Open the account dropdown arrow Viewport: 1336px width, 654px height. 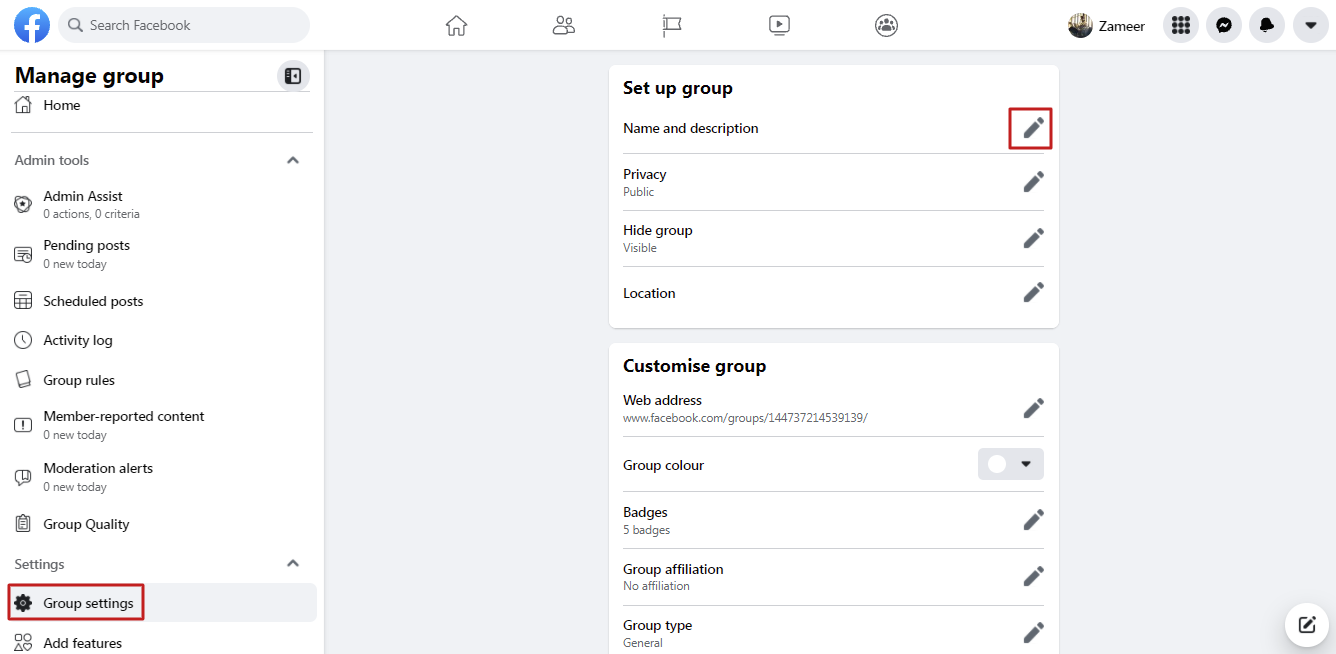pyautogui.click(x=1311, y=25)
